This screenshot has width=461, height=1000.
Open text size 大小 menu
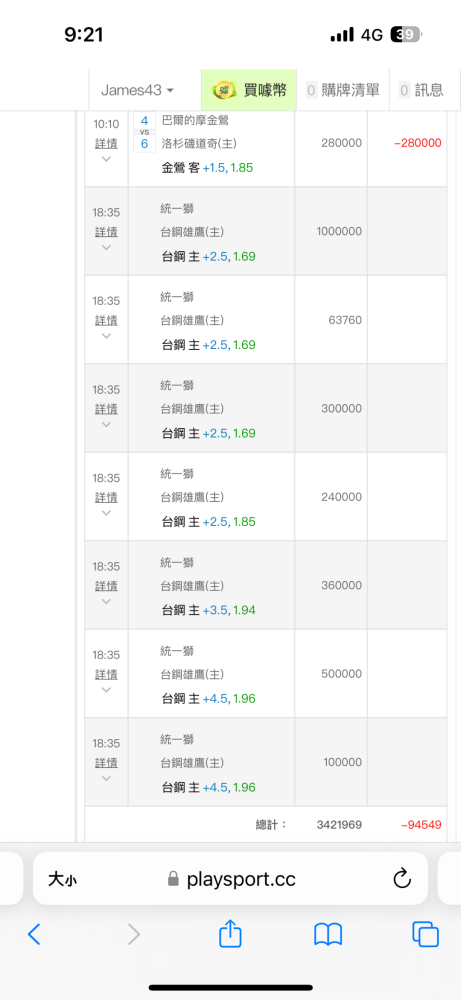pyautogui.click(x=62, y=880)
